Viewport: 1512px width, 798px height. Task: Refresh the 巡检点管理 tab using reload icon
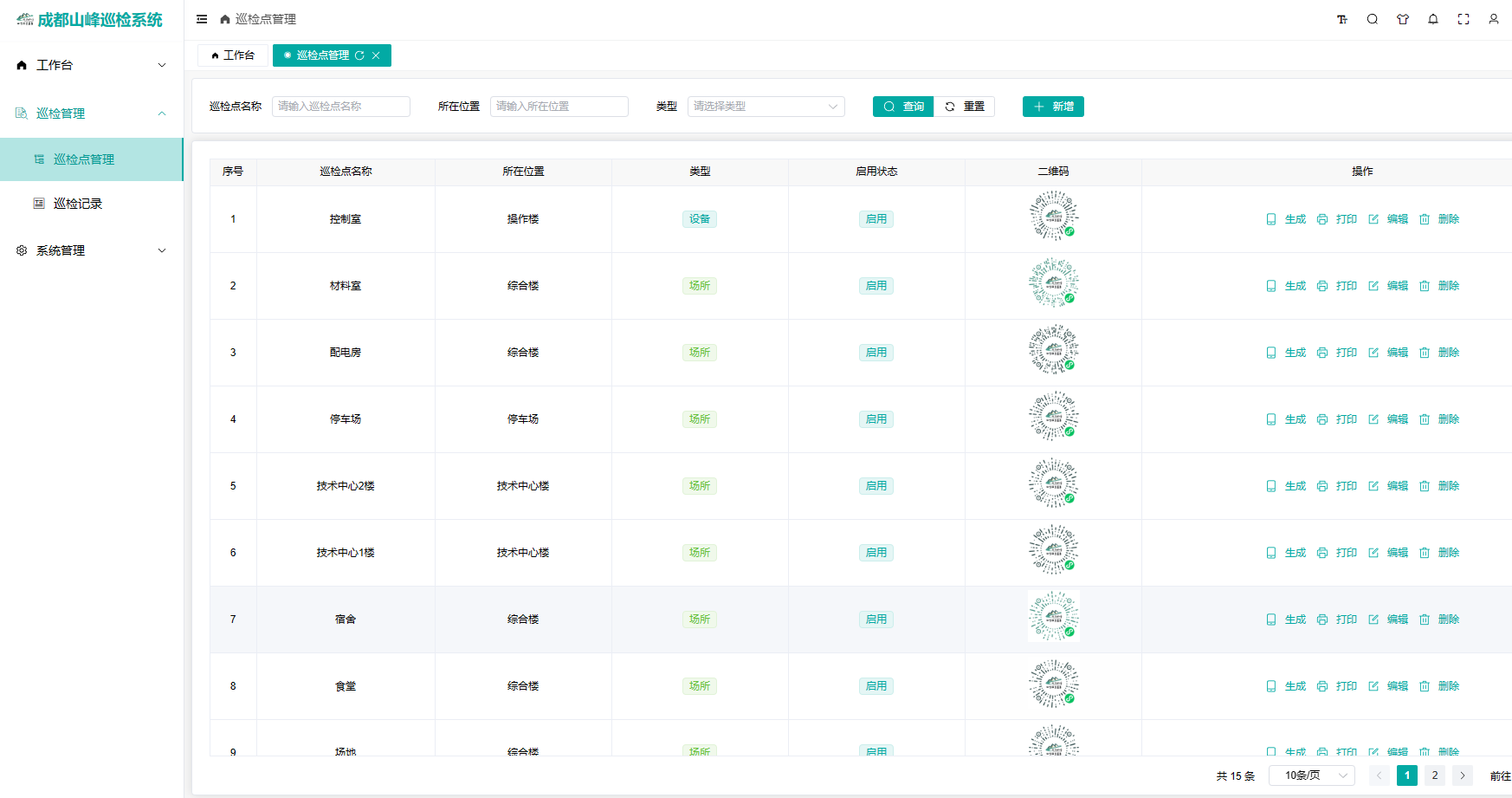[x=359, y=55]
